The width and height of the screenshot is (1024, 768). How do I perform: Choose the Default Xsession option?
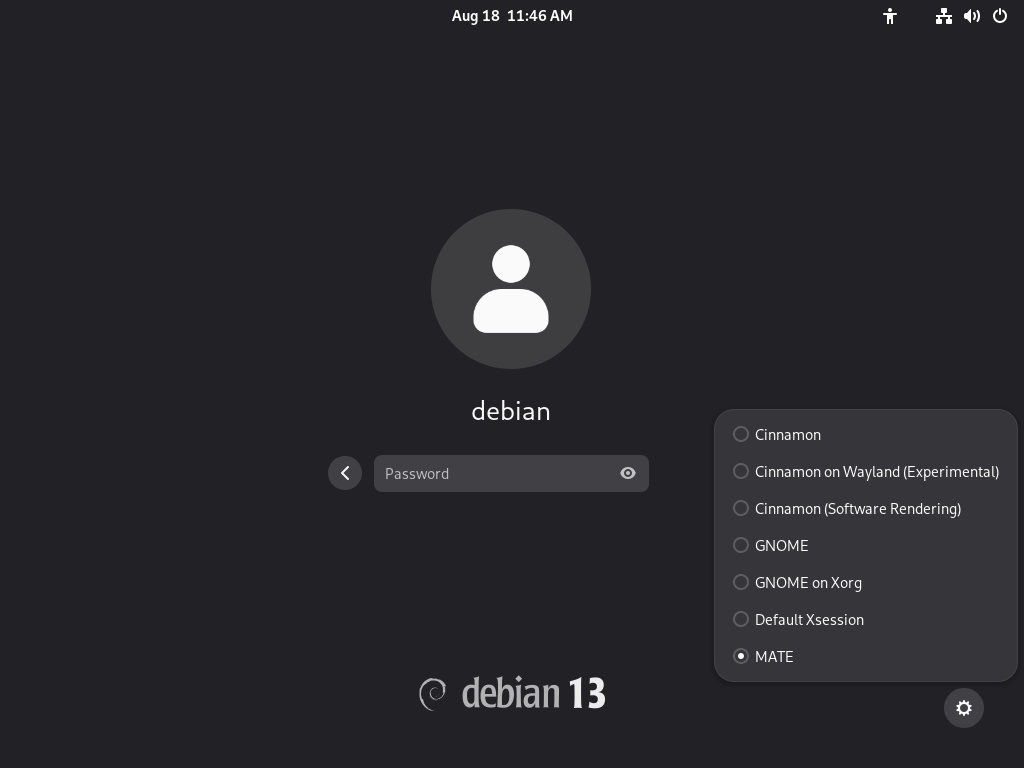pyautogui.click(x=809, y=619)
